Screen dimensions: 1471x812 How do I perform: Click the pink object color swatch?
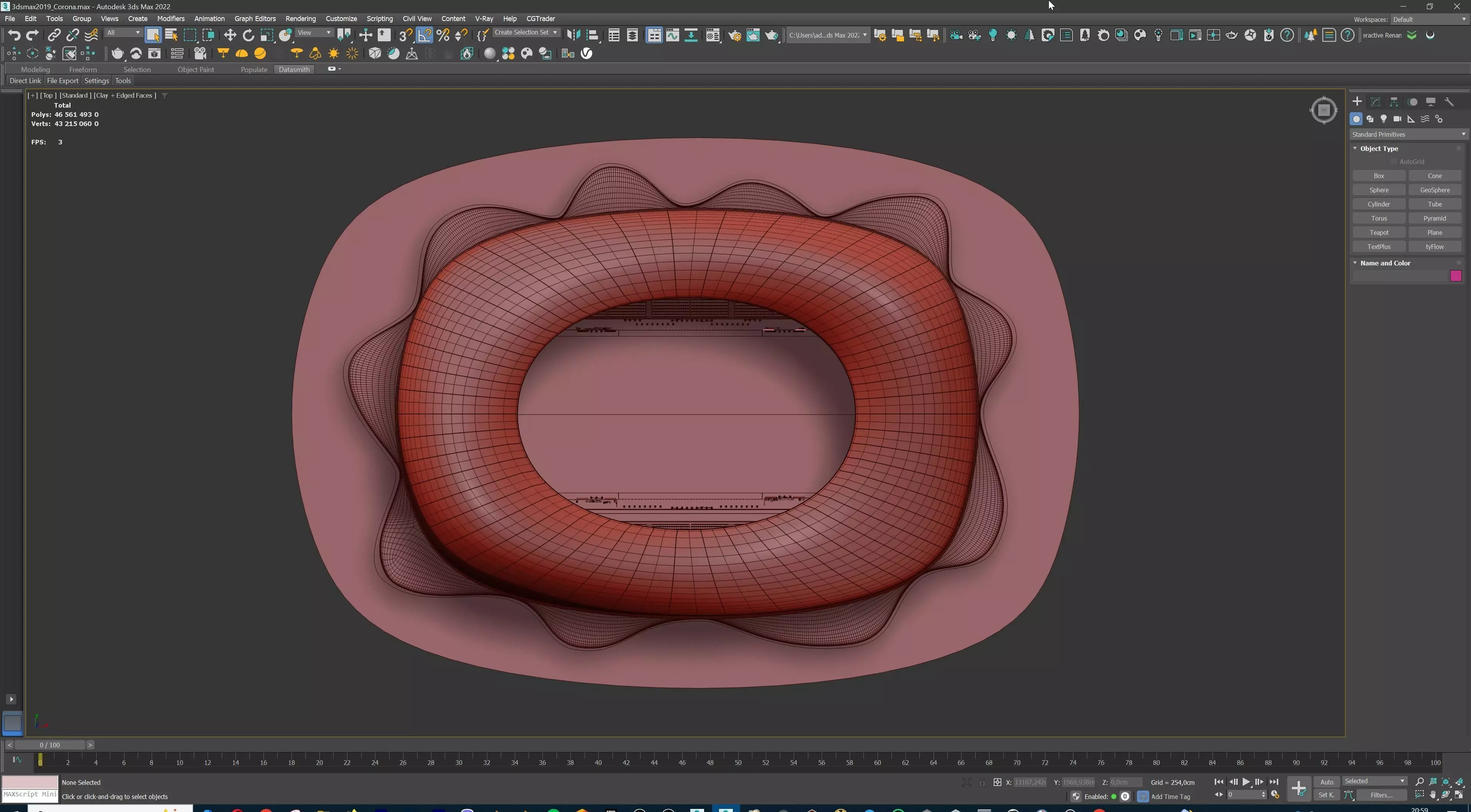coord(1456,277)
